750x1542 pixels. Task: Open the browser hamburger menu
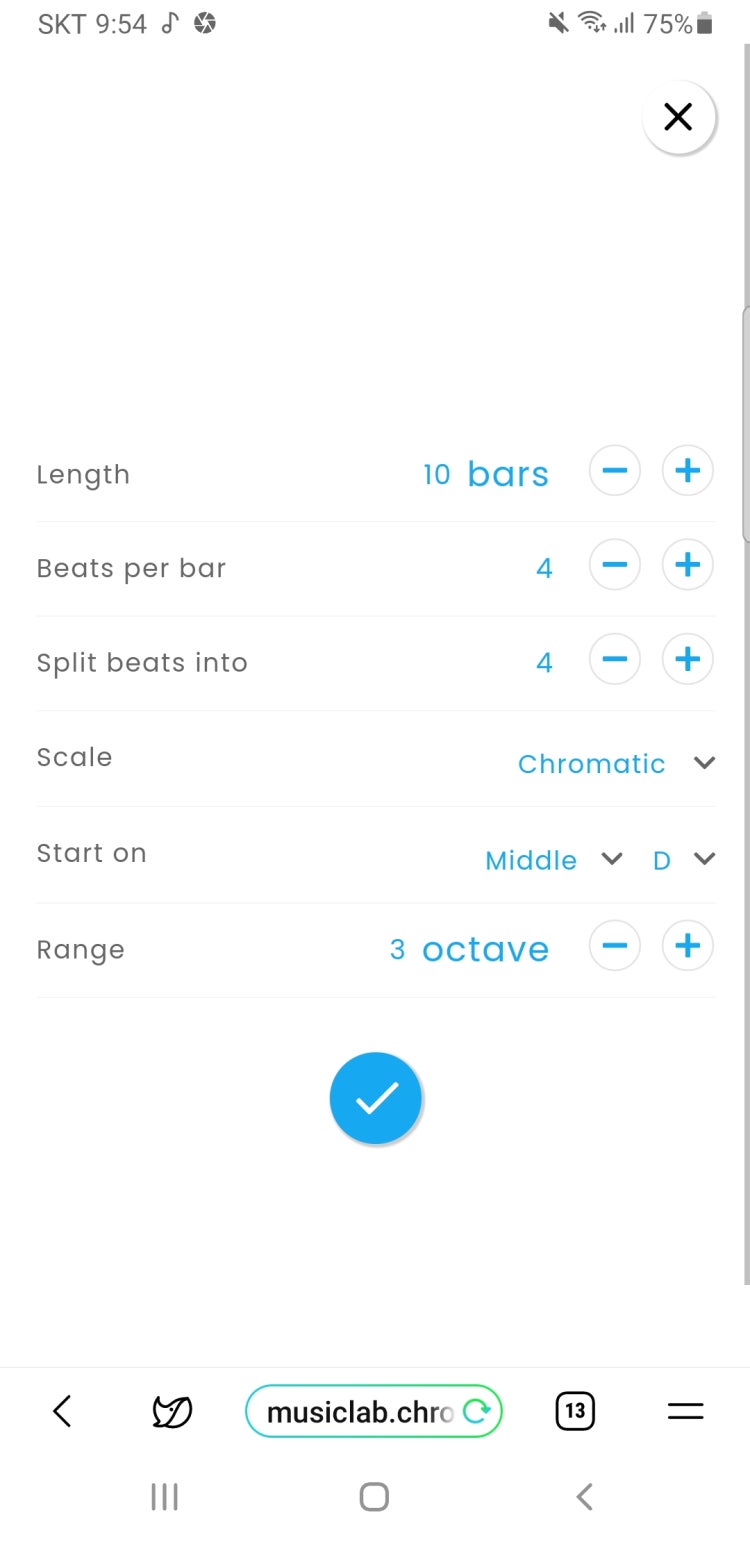click(686, 1411)
